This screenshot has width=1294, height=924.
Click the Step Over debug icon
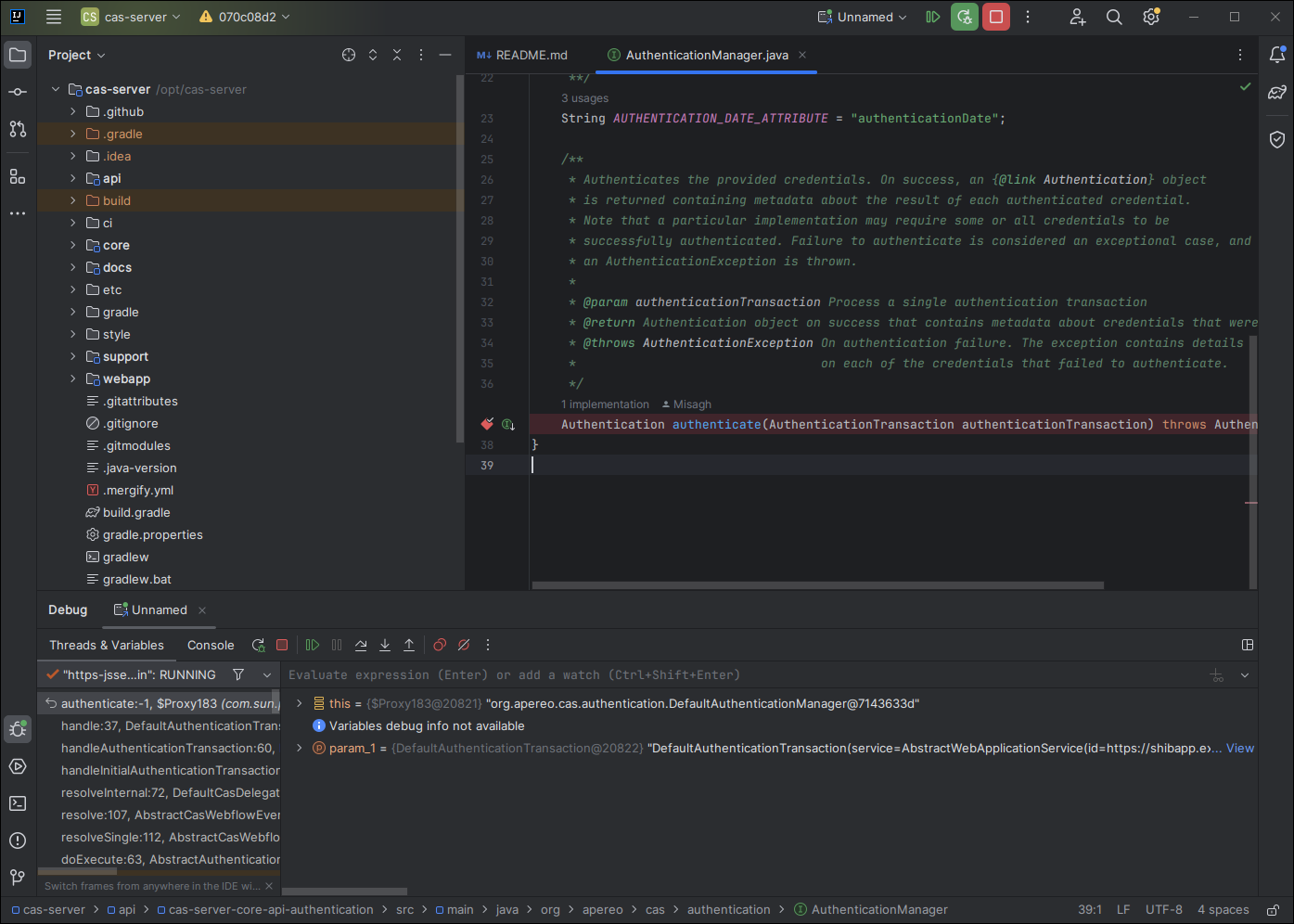tap(361, 645)
